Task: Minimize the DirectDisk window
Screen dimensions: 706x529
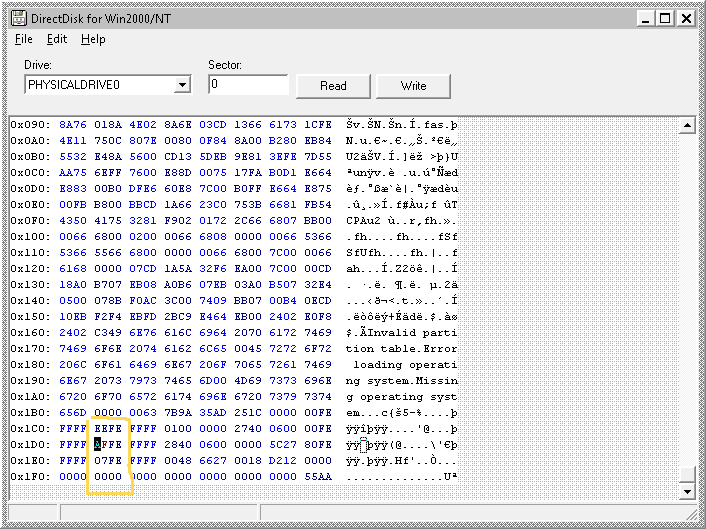Action: coord(646,18)
